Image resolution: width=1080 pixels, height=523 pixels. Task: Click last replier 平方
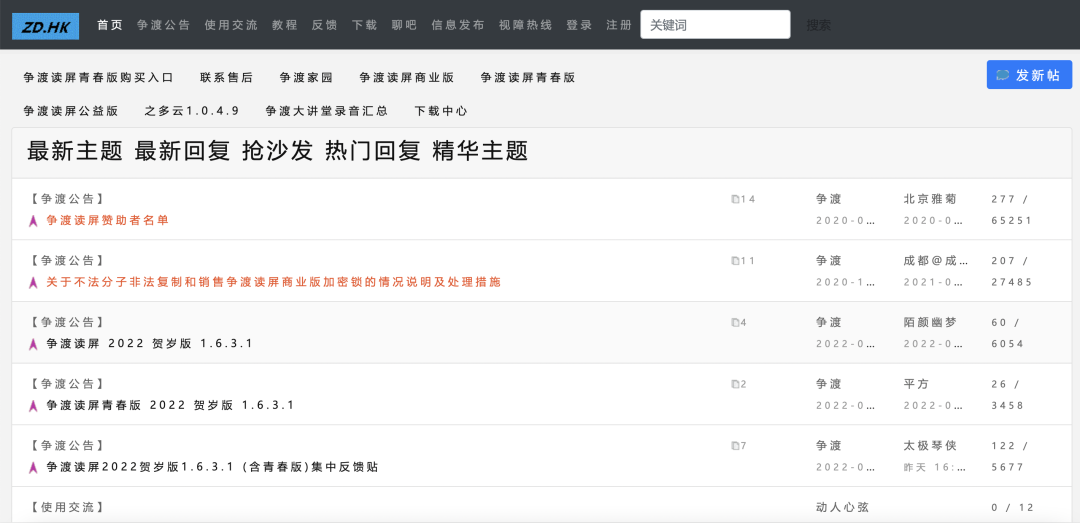[916, 384]
